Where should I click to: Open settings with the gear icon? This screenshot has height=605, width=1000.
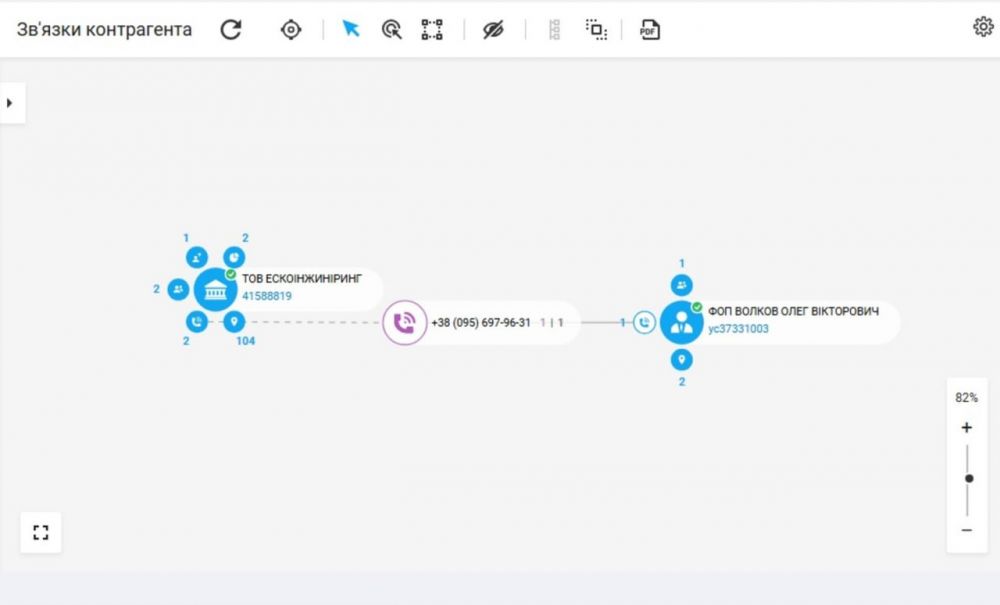coord(982,27)
